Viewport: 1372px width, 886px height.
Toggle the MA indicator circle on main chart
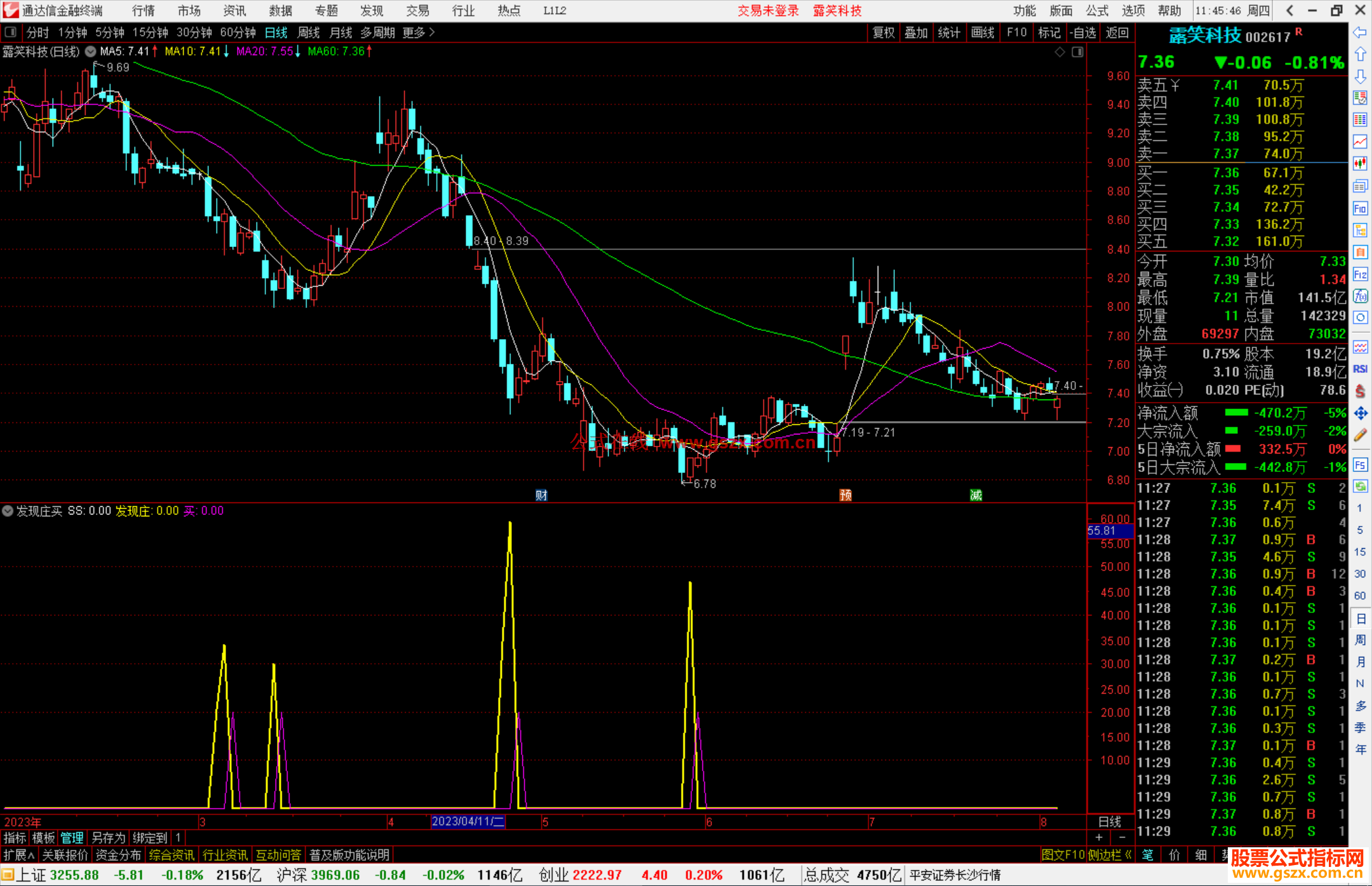(91, 51)
